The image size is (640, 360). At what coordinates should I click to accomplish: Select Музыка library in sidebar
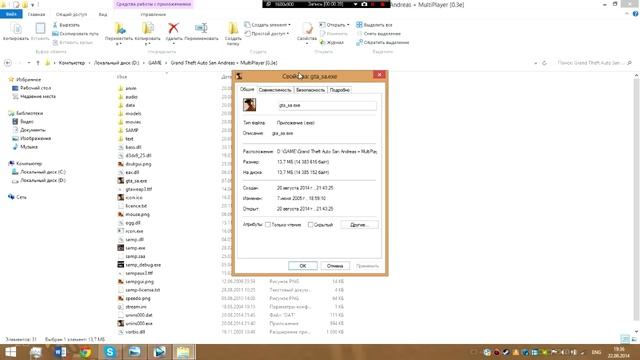(25, 147)
